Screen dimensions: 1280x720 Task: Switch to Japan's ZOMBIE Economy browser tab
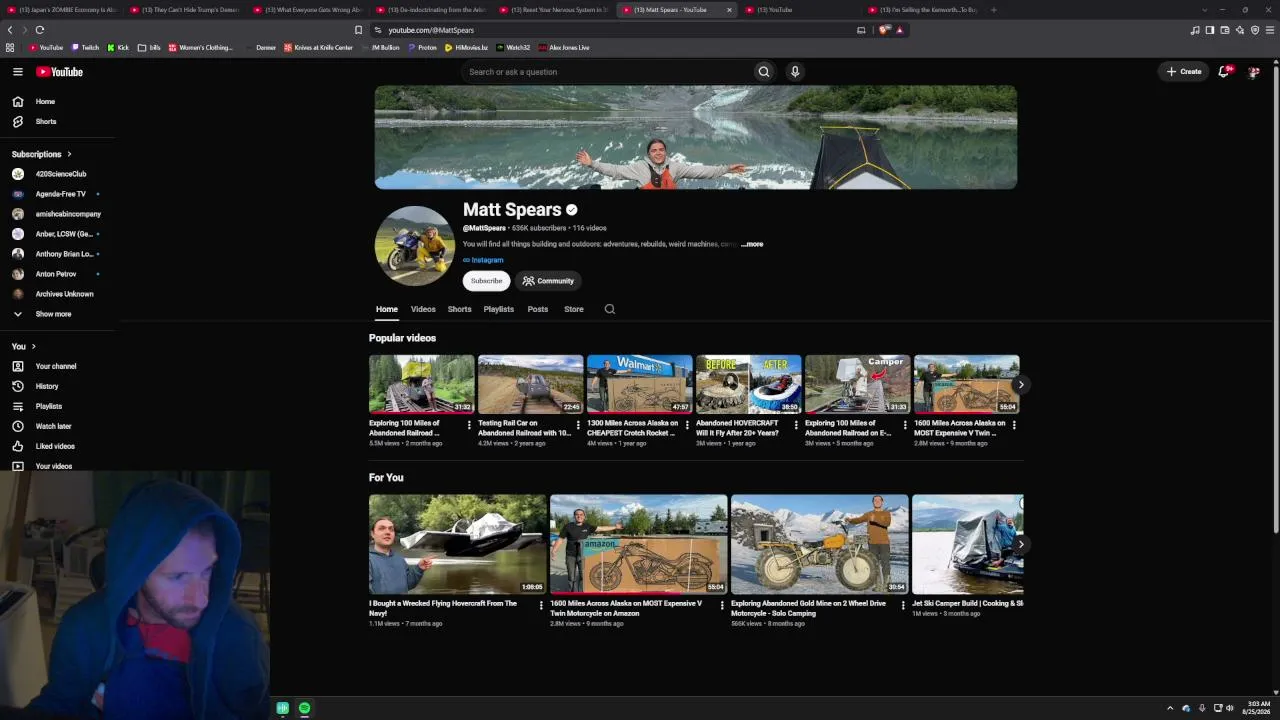(62, 10)
